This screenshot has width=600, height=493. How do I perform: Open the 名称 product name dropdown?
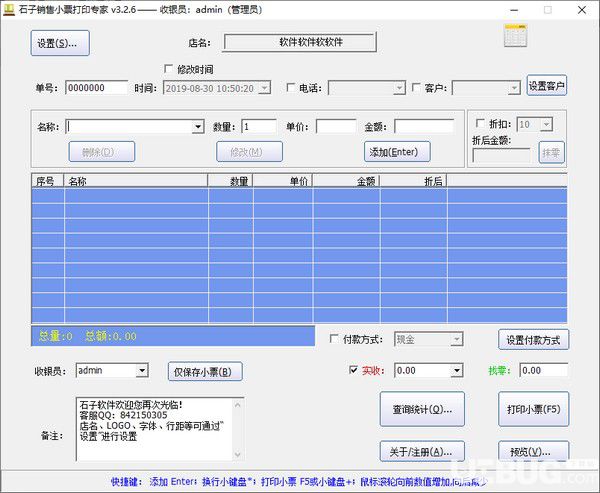[198, 127]
